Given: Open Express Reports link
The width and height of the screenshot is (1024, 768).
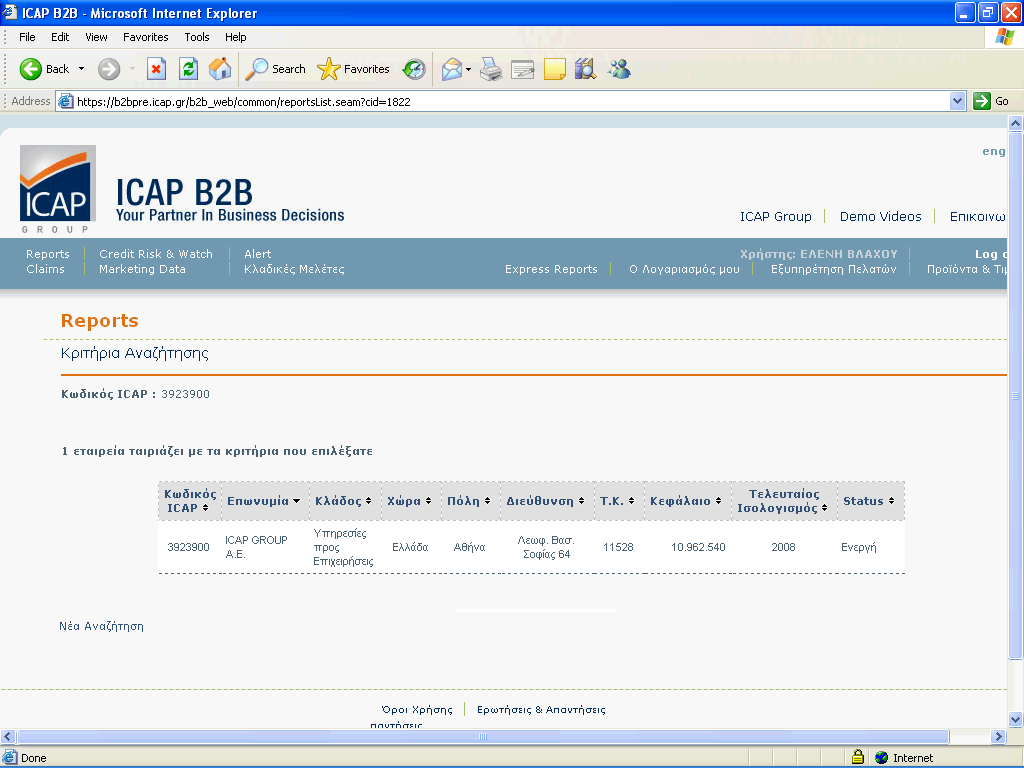Looking at the screenshot, I should (x=551, y=269).
